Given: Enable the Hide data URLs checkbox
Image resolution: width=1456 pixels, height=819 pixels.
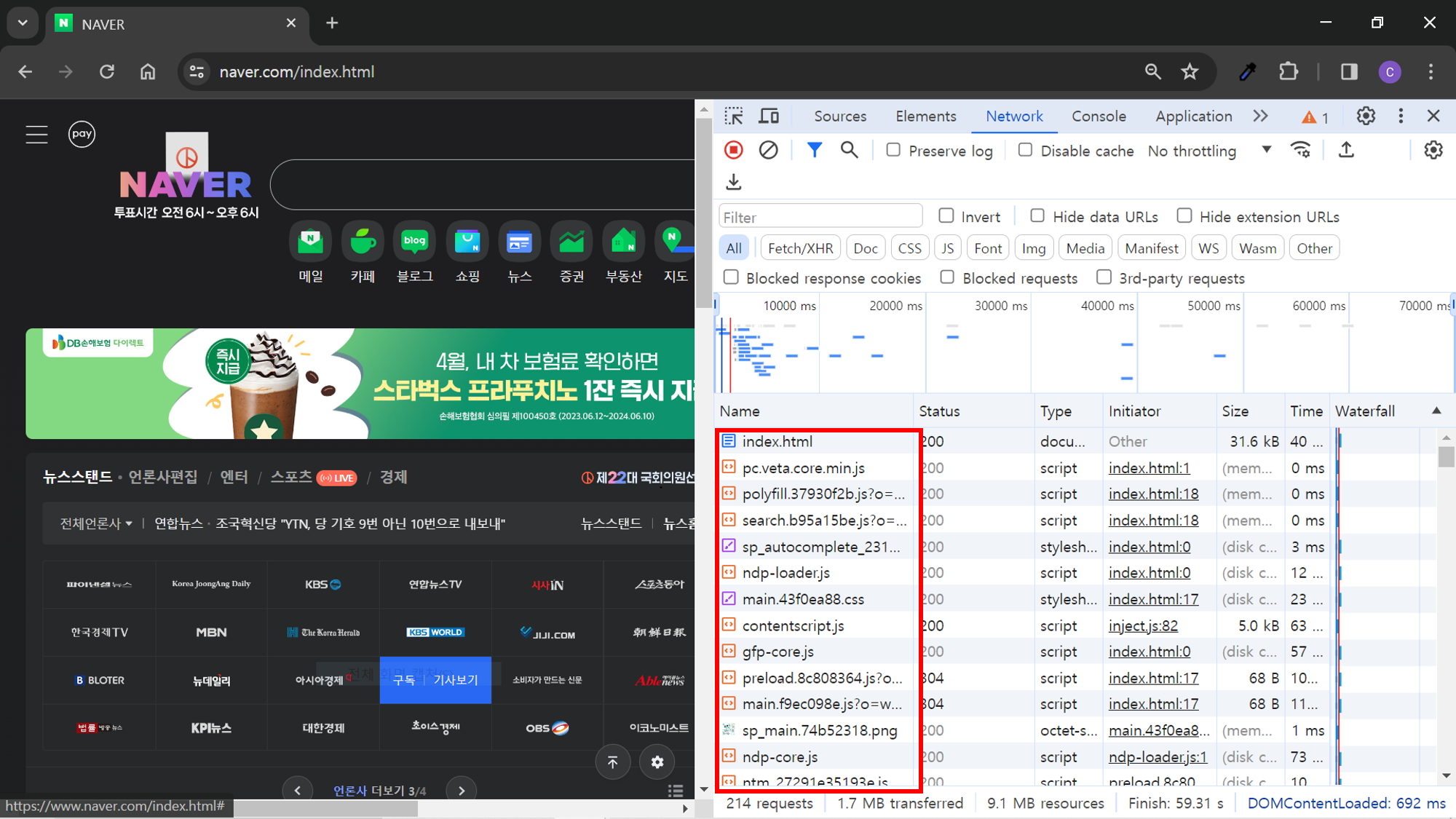Looking at the screenshot, I should coord(1037,216).
